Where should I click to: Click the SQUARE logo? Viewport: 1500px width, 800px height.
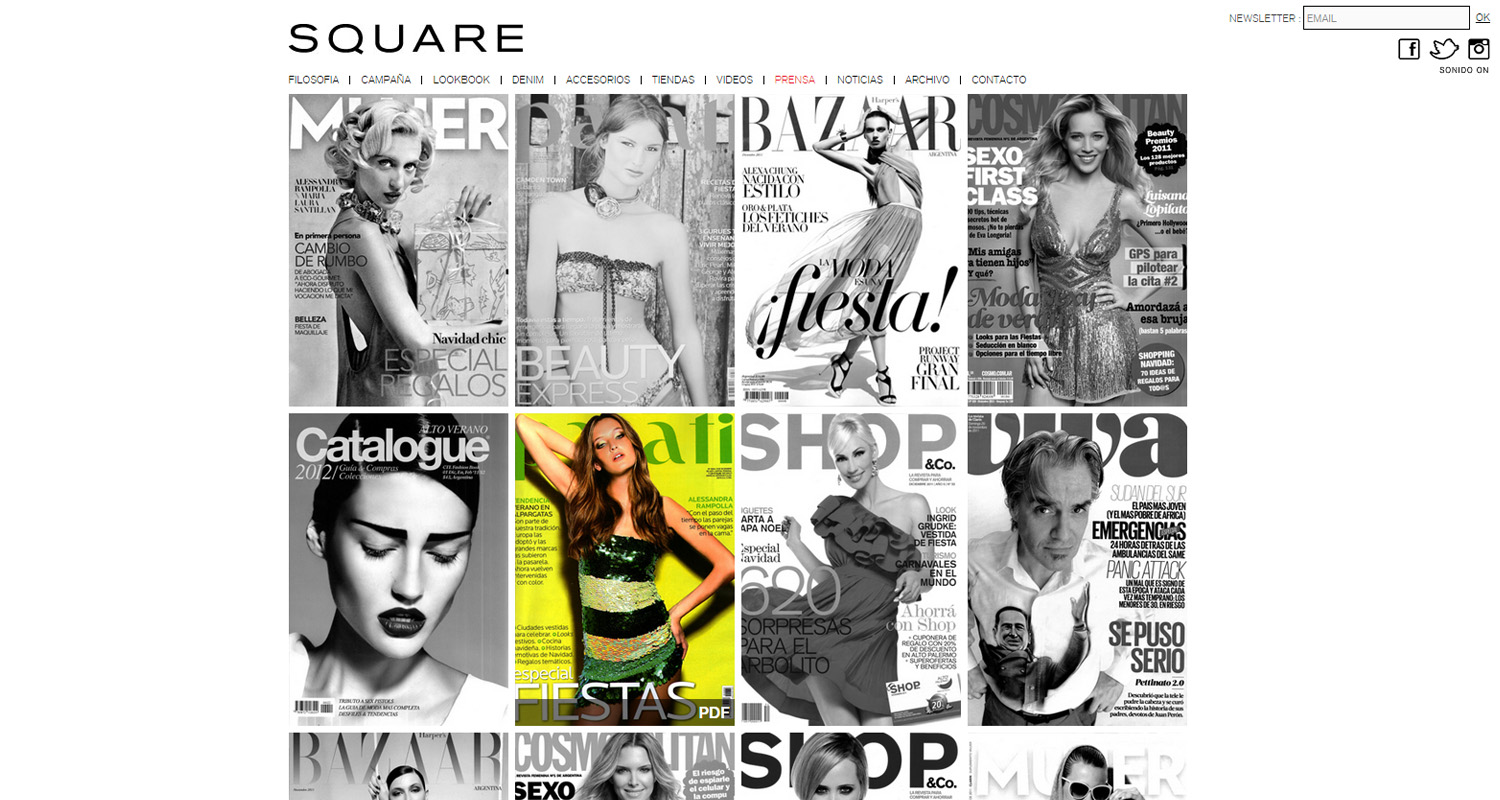pyautogui.click(x=406, y=39)
